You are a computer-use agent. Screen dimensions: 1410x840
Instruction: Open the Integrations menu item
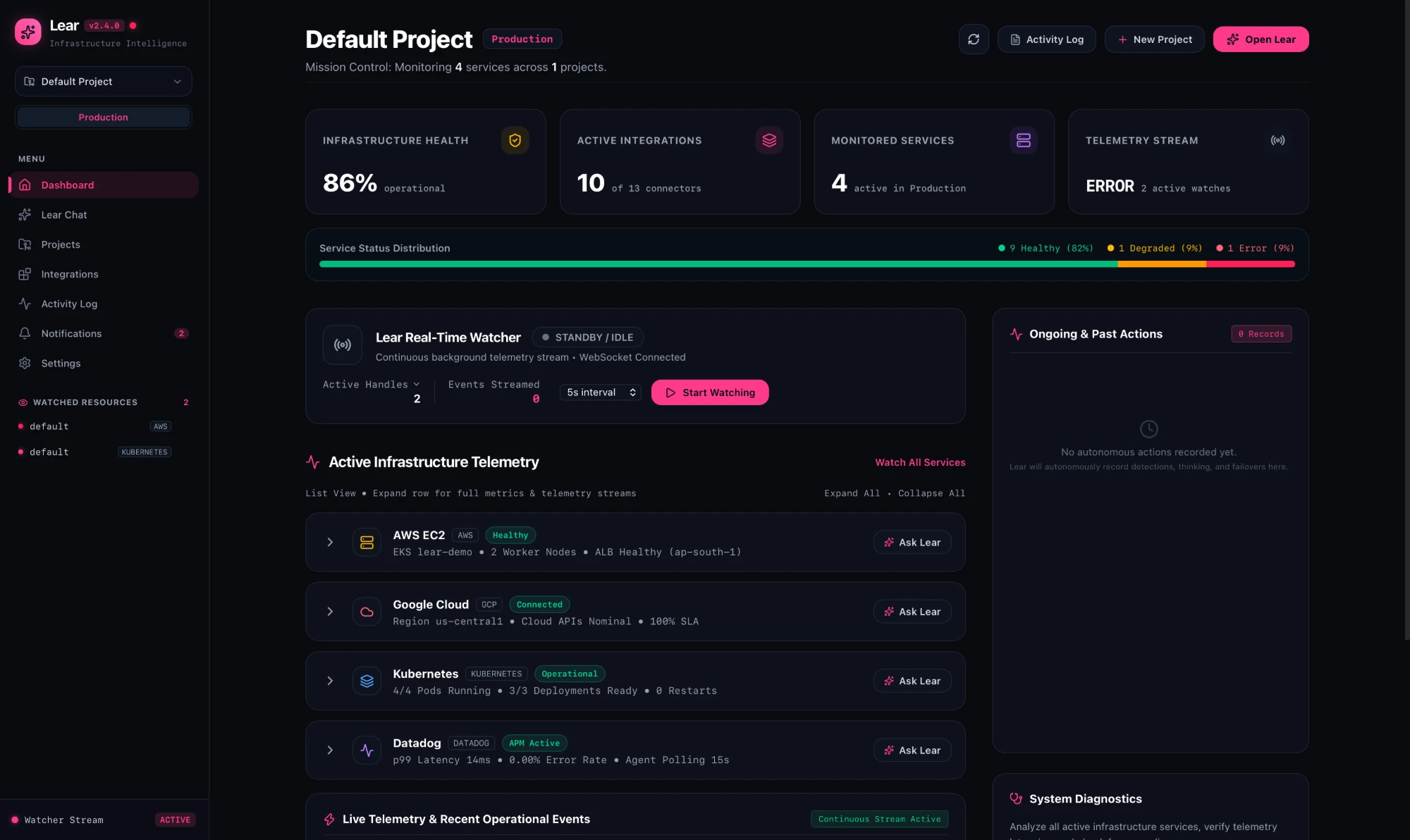pos(104,274)
